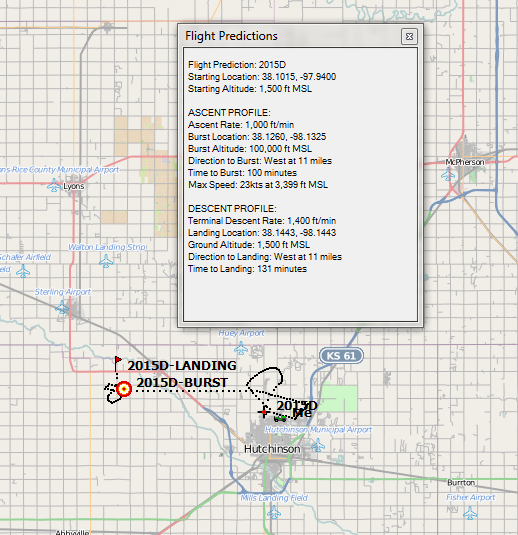Click the Hutchinson city label
The height and width of the screenshot is (535, 518).
[272, 449]
